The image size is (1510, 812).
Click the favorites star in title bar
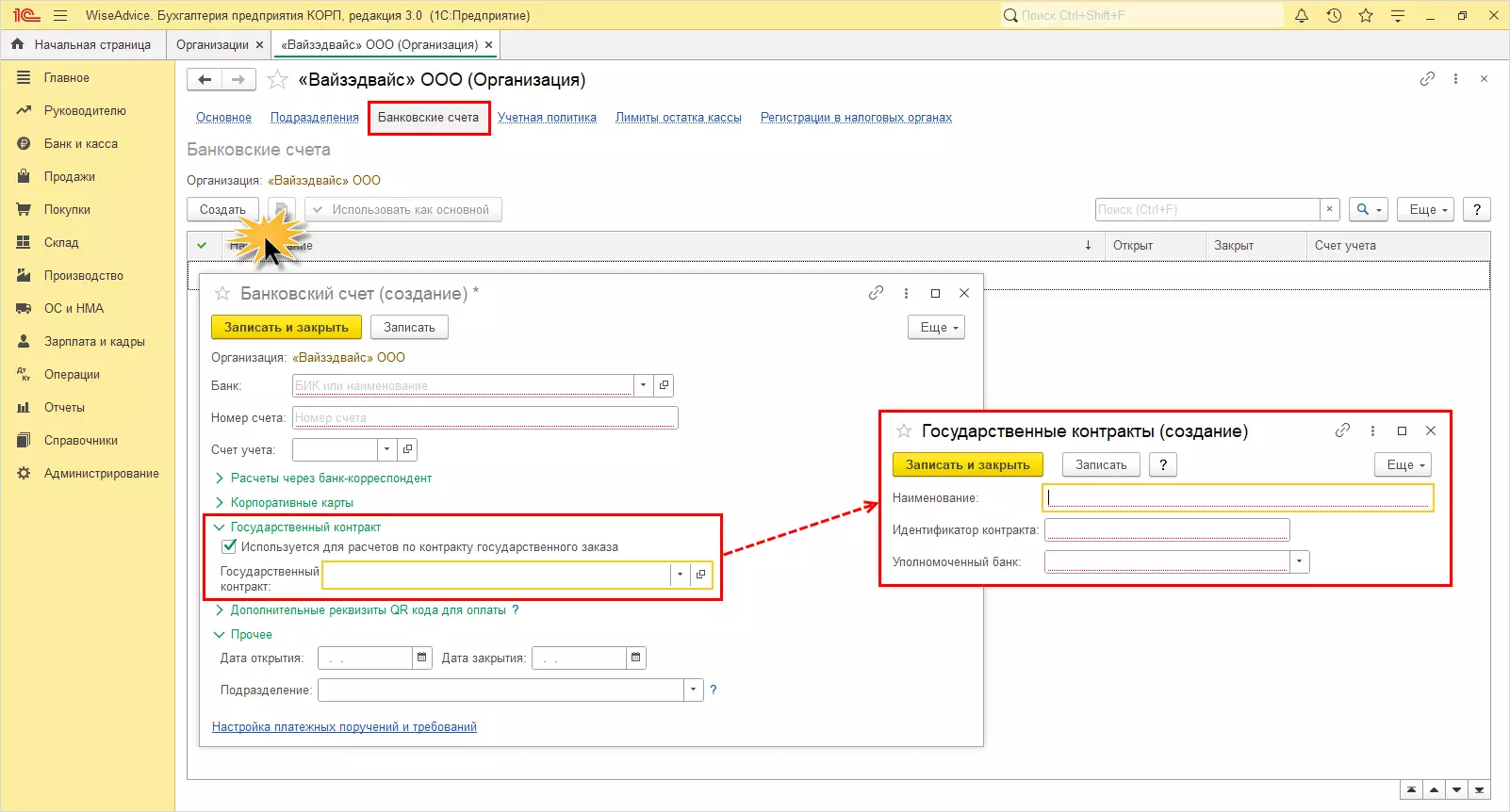tap(1366, 15)
